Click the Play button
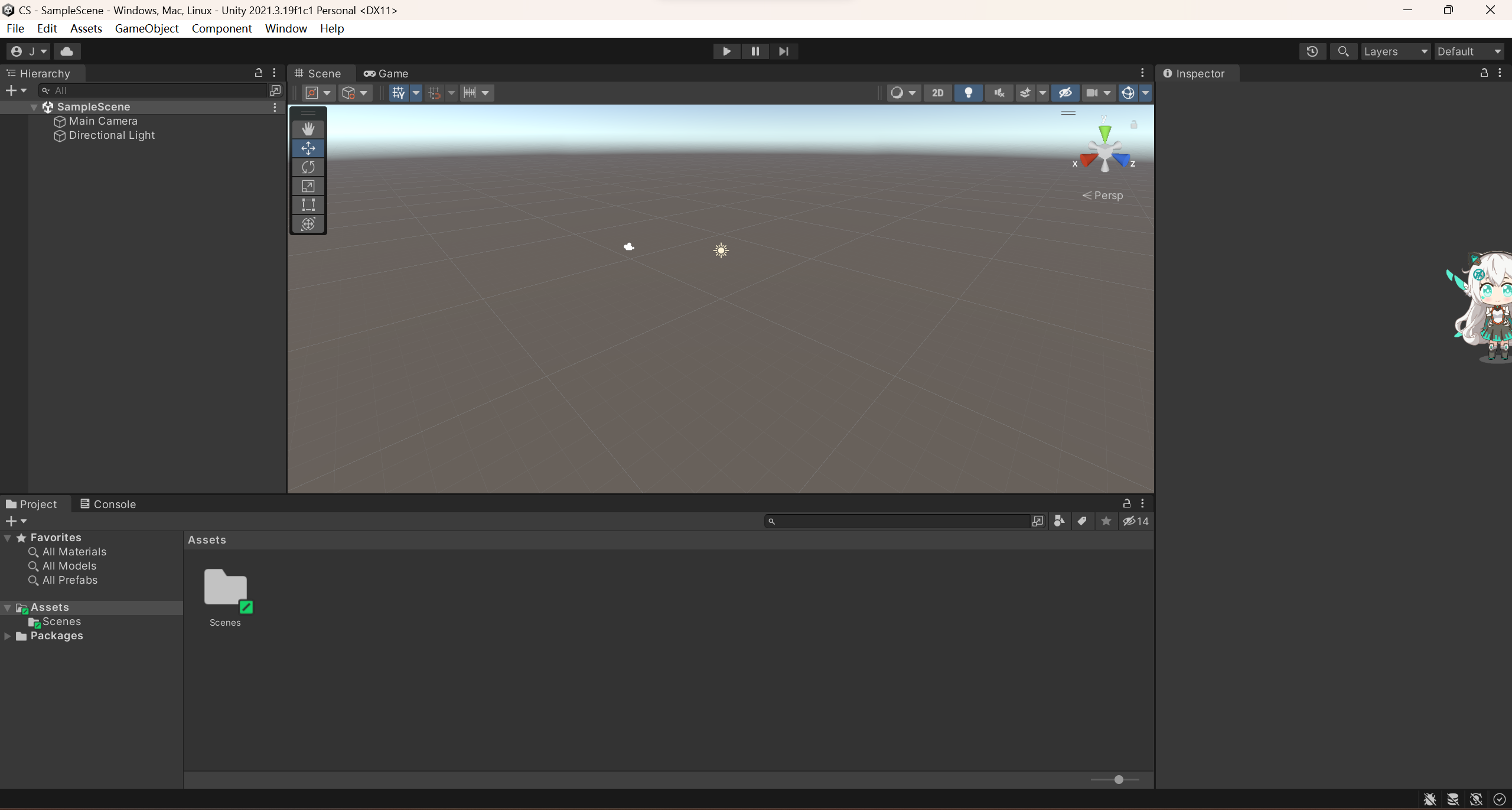The height and width of the screenshot is (810, 1512). coord(726,51)
